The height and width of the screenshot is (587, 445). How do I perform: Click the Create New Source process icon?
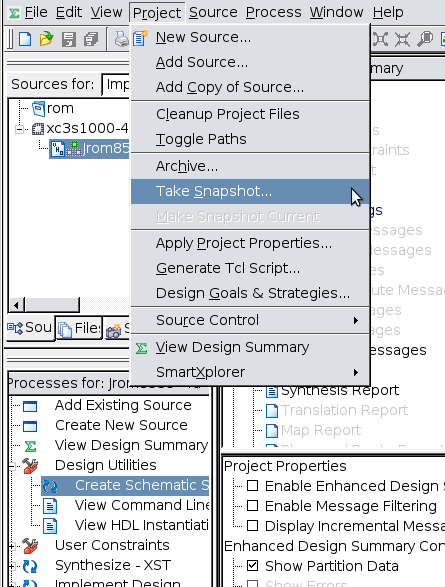pos(30,426)
